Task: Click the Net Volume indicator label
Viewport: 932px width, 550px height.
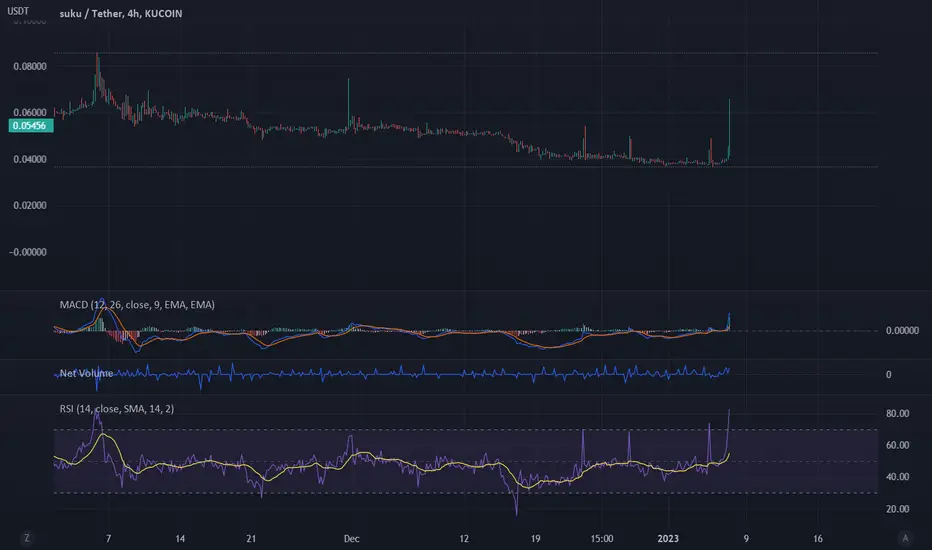Action: click(86, 373)
